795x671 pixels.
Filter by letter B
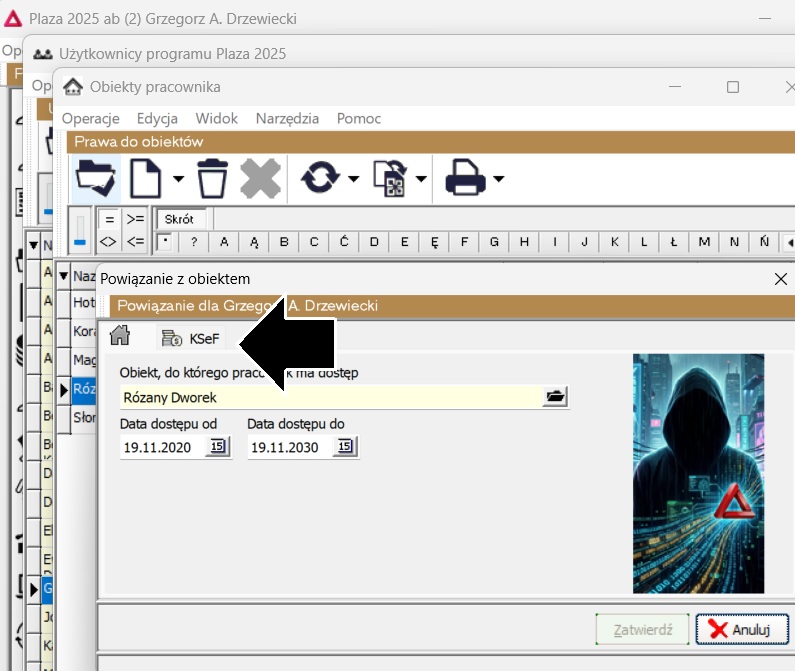coord(284,242)
